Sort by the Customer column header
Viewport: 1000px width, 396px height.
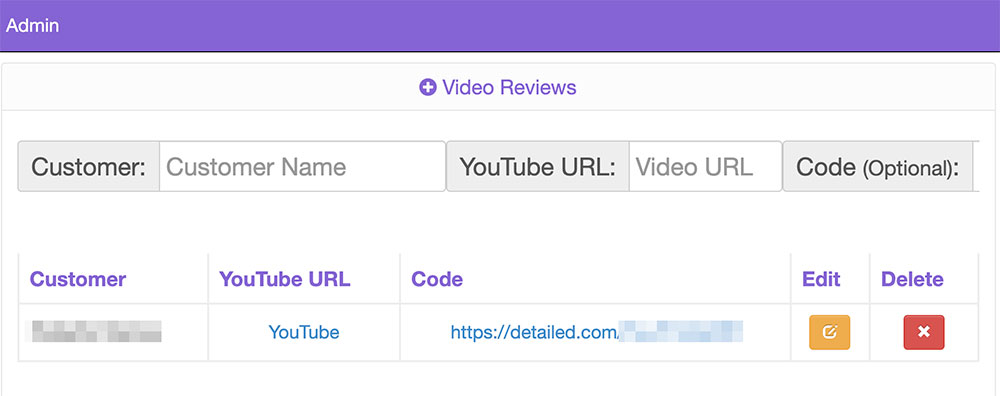click(x=78, y=279)
